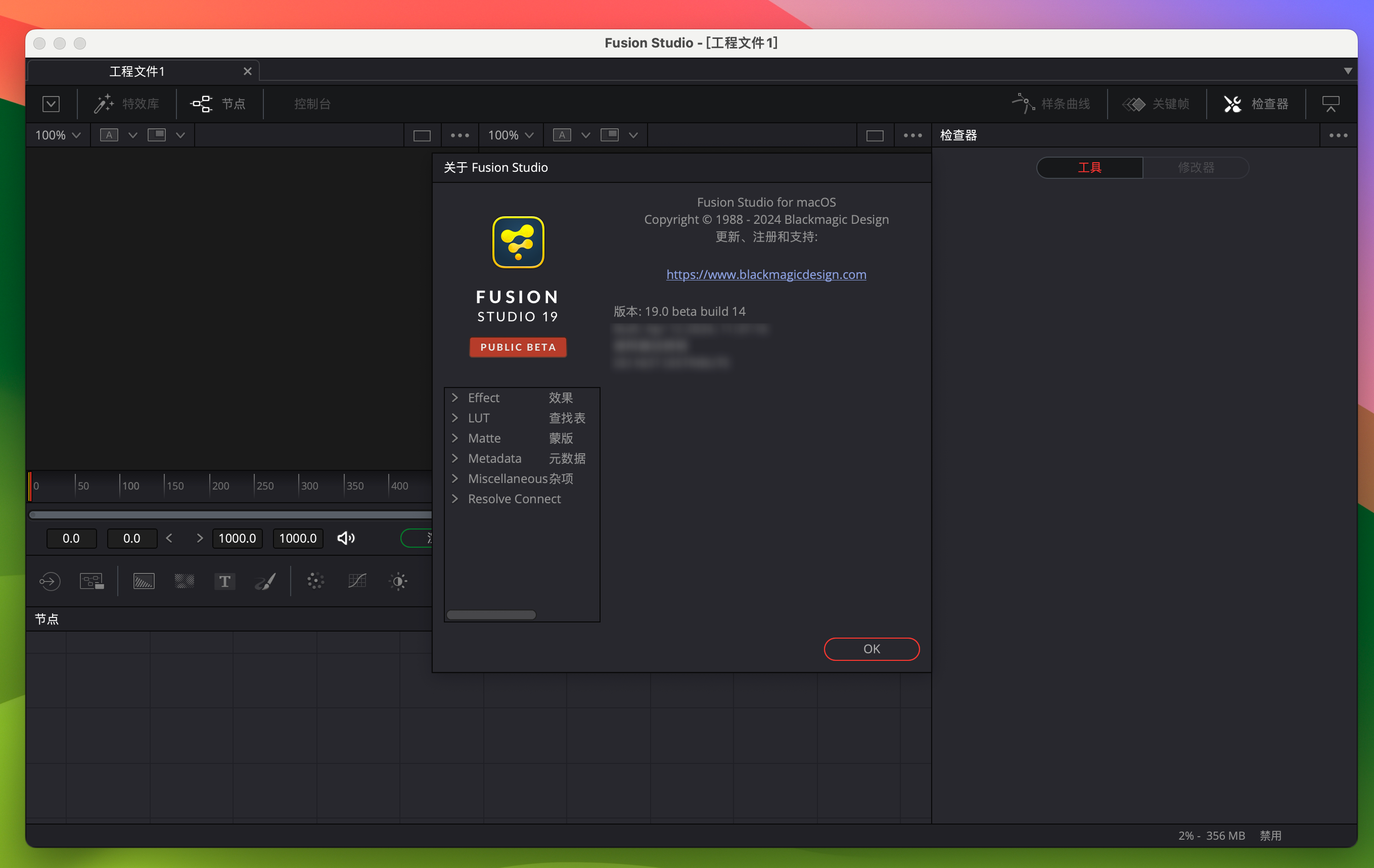1374x868 pixels.
Task: Switch to the 工程文件1 document tab
Action: tap(137, 71)
